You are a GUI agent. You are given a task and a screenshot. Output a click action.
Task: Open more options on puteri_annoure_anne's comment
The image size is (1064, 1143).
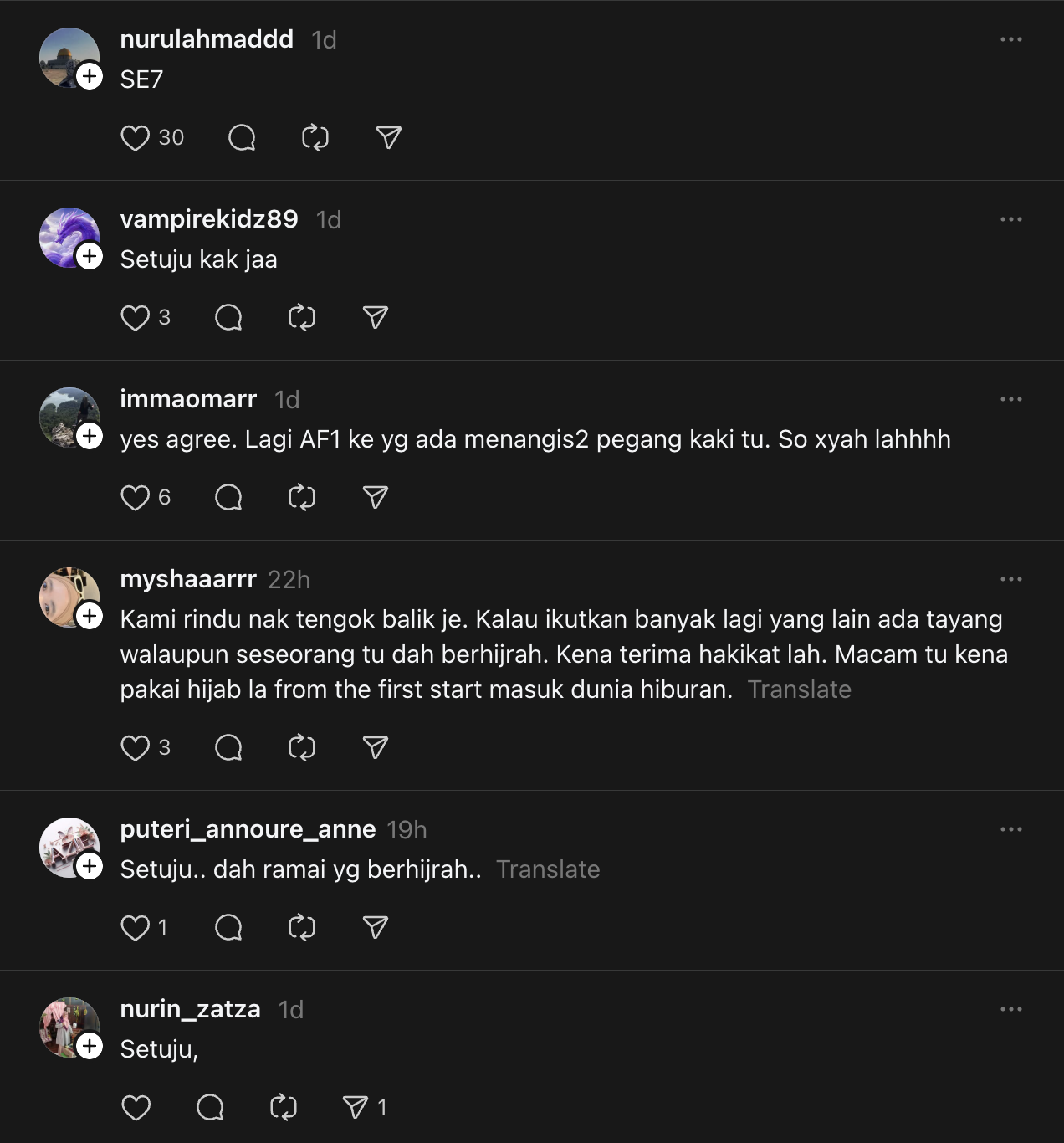pyautogui.click(x=1010, y=829)
